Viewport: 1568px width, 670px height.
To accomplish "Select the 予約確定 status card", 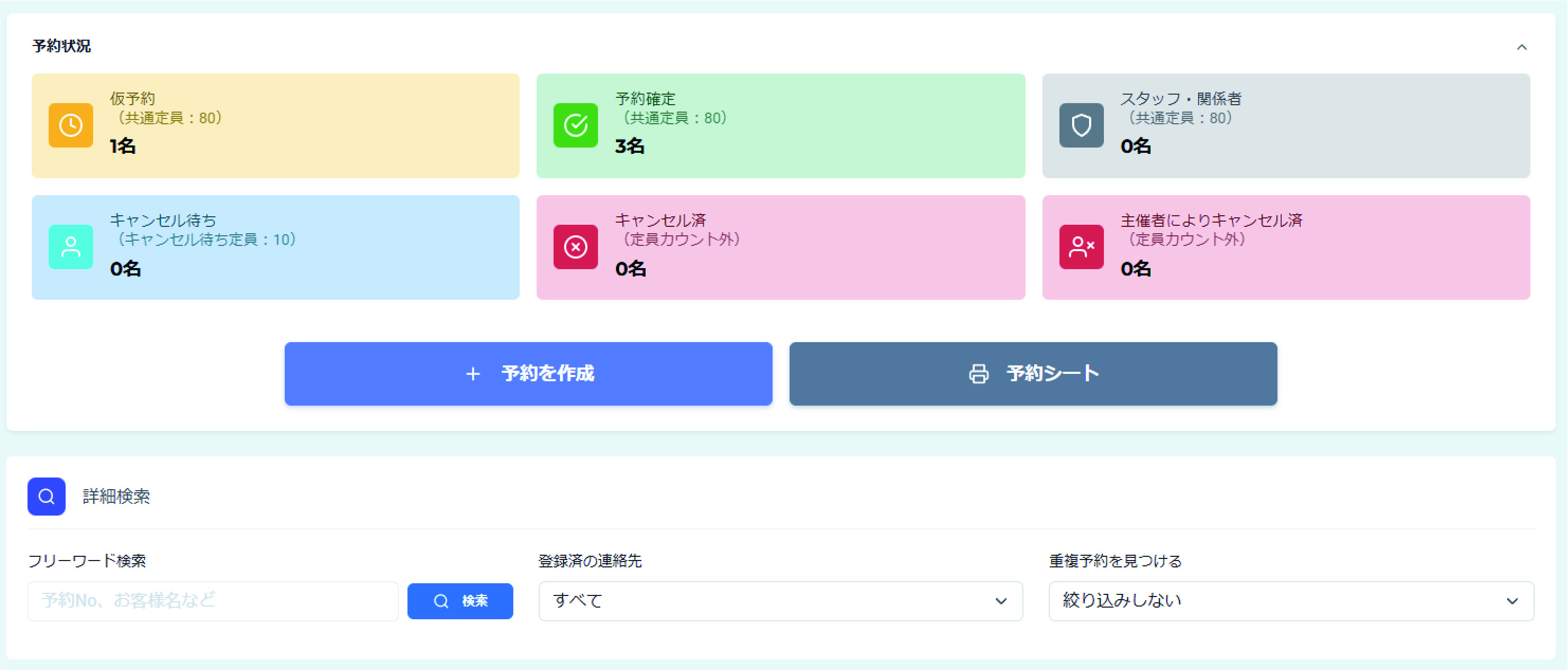I will (x=781, y=125).
